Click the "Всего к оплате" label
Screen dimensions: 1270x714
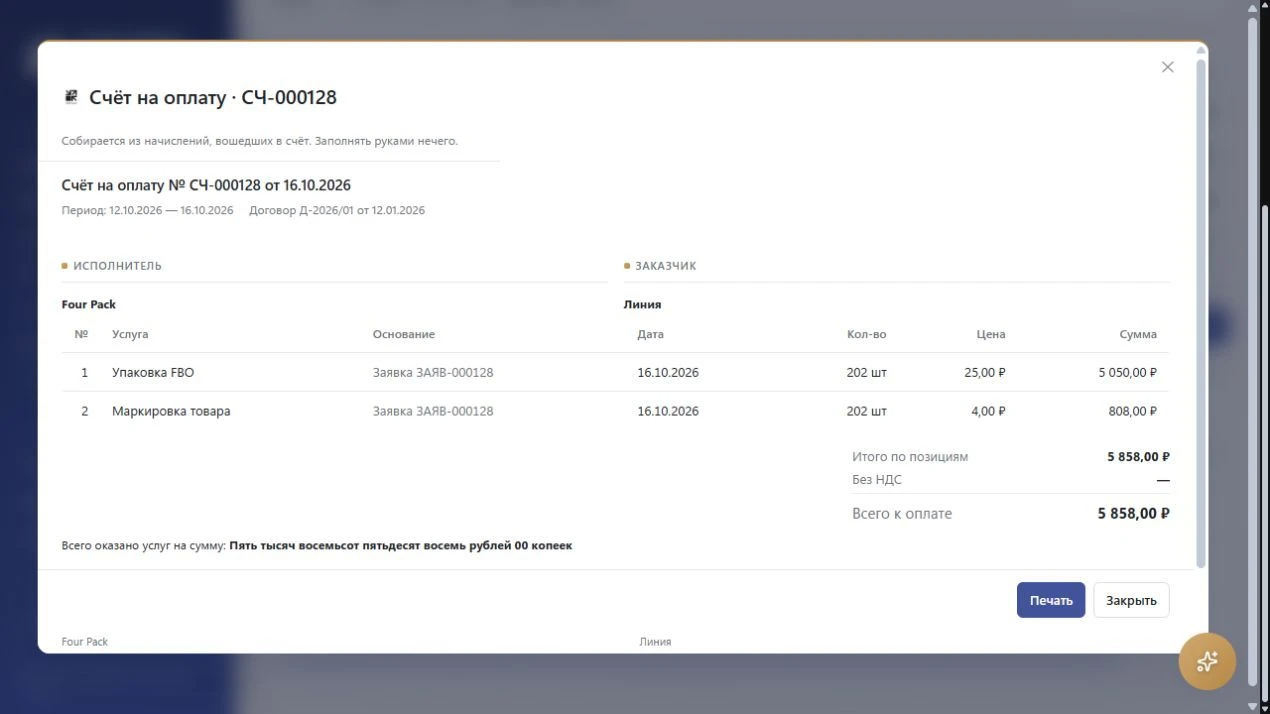tap(902, 513)
